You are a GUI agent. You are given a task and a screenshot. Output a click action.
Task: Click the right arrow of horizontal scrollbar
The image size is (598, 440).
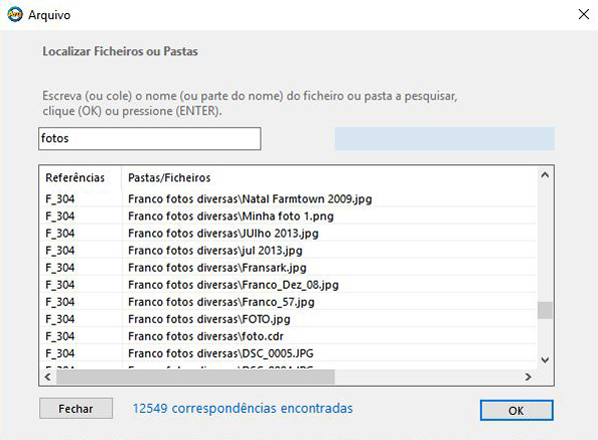[x=528, y=377]
